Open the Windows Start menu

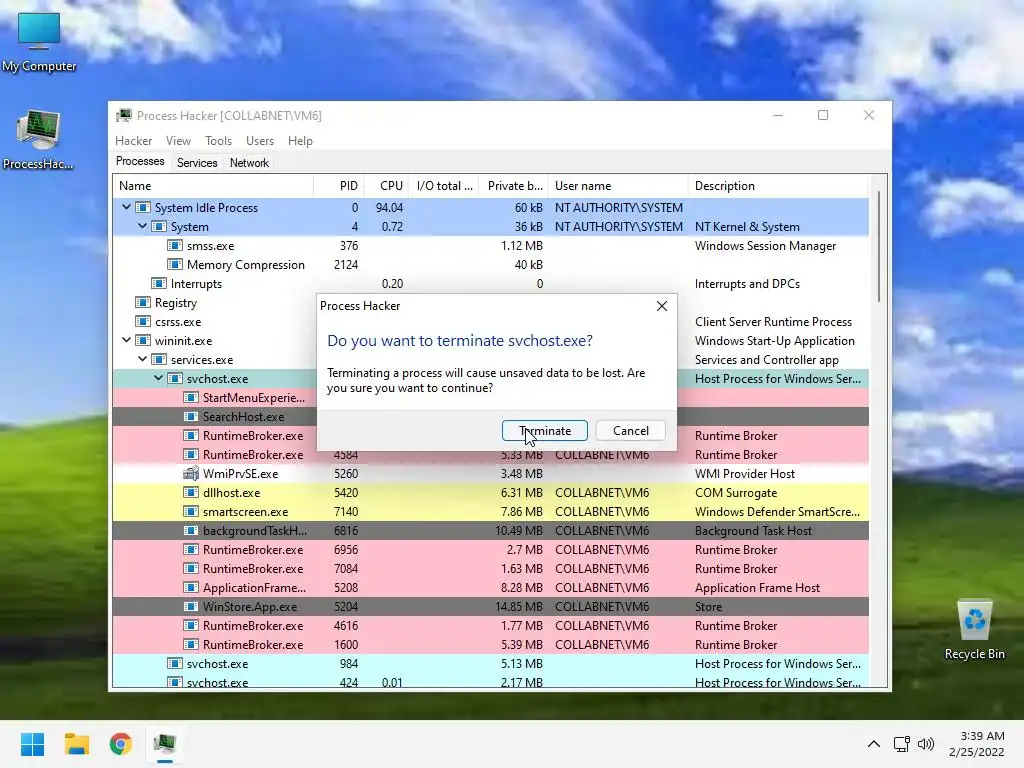point(33,744)
